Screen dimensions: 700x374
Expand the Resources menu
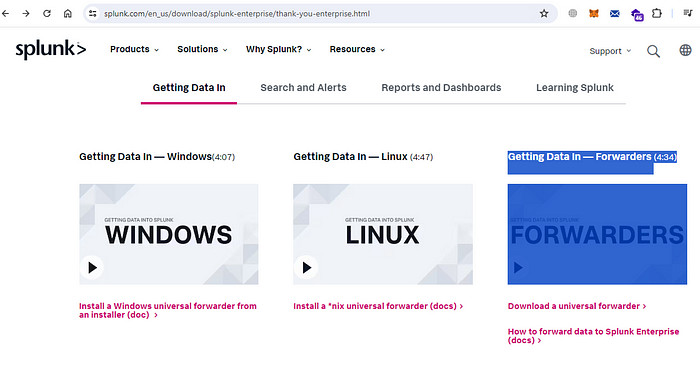pyautogui.click(x=357, y=49)
